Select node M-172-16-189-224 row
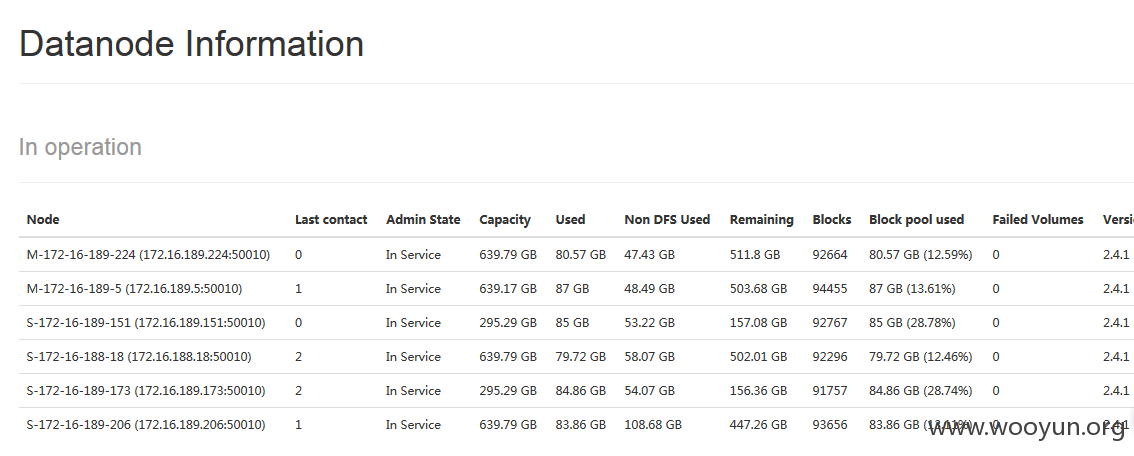The height and width of the screenshot is (456, 1134). point(576,255)
